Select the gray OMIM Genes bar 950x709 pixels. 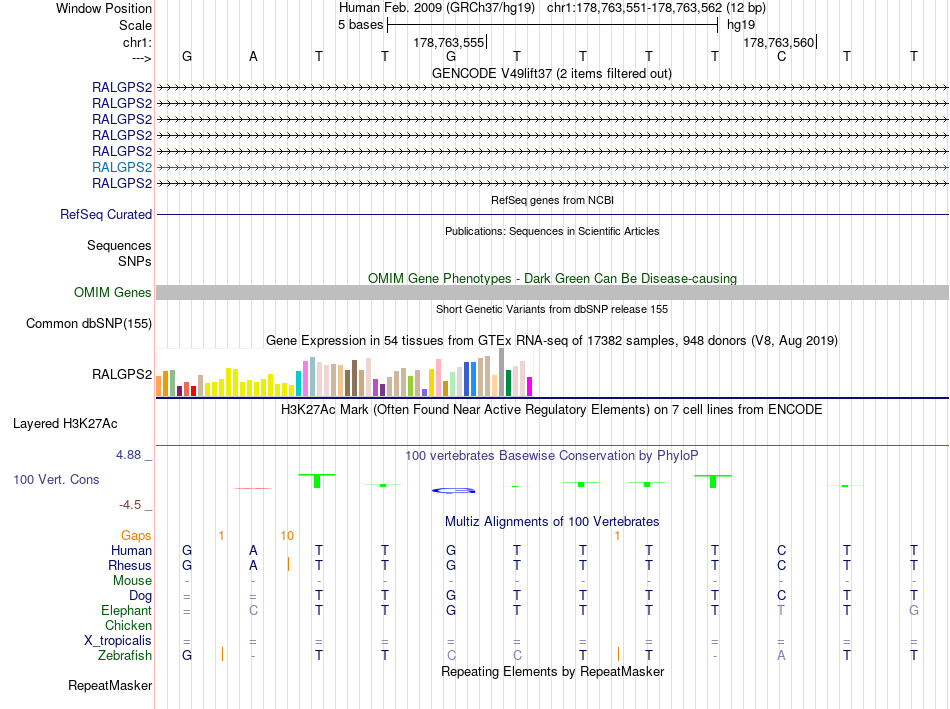pos(552,293)
